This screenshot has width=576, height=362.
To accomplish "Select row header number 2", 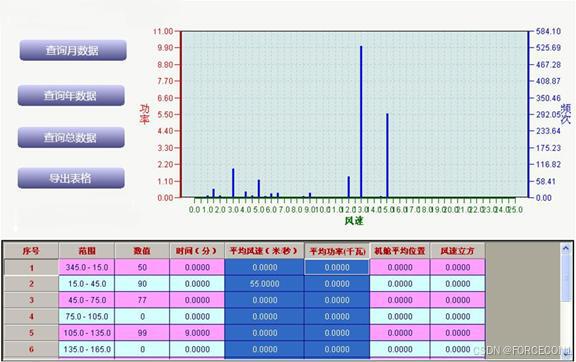I will (31, 284).
